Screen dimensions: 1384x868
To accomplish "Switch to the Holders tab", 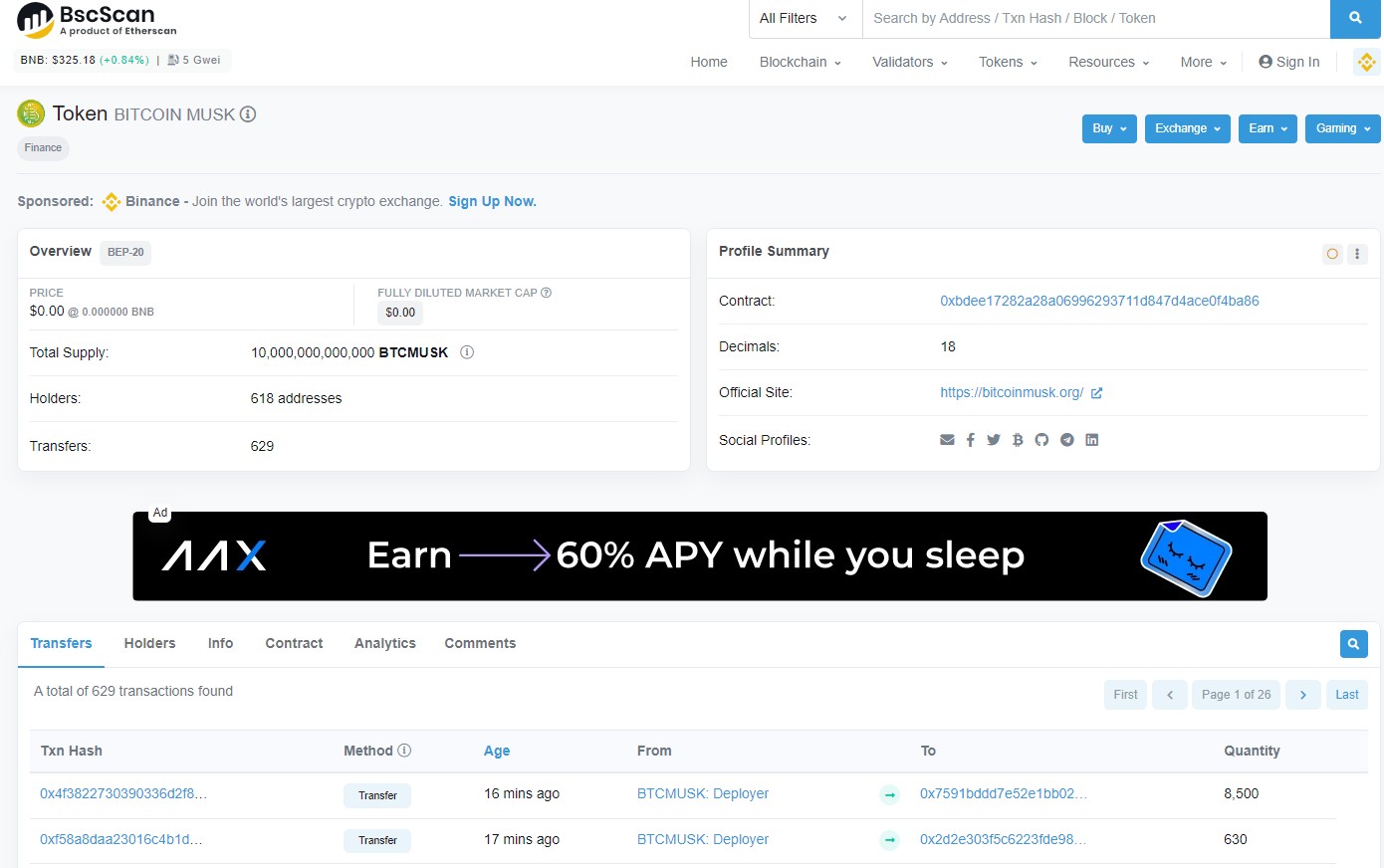I will pyautogui.click(x=149, y=644).
